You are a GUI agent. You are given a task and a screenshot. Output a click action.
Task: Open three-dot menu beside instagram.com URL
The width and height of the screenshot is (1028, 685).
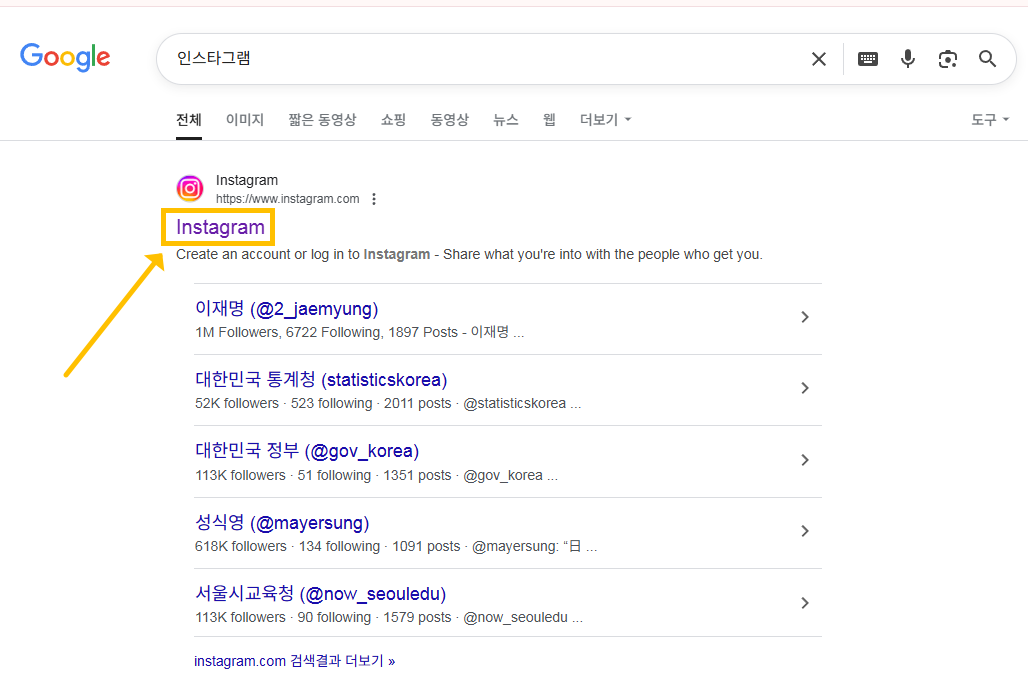tap(374, 199)
